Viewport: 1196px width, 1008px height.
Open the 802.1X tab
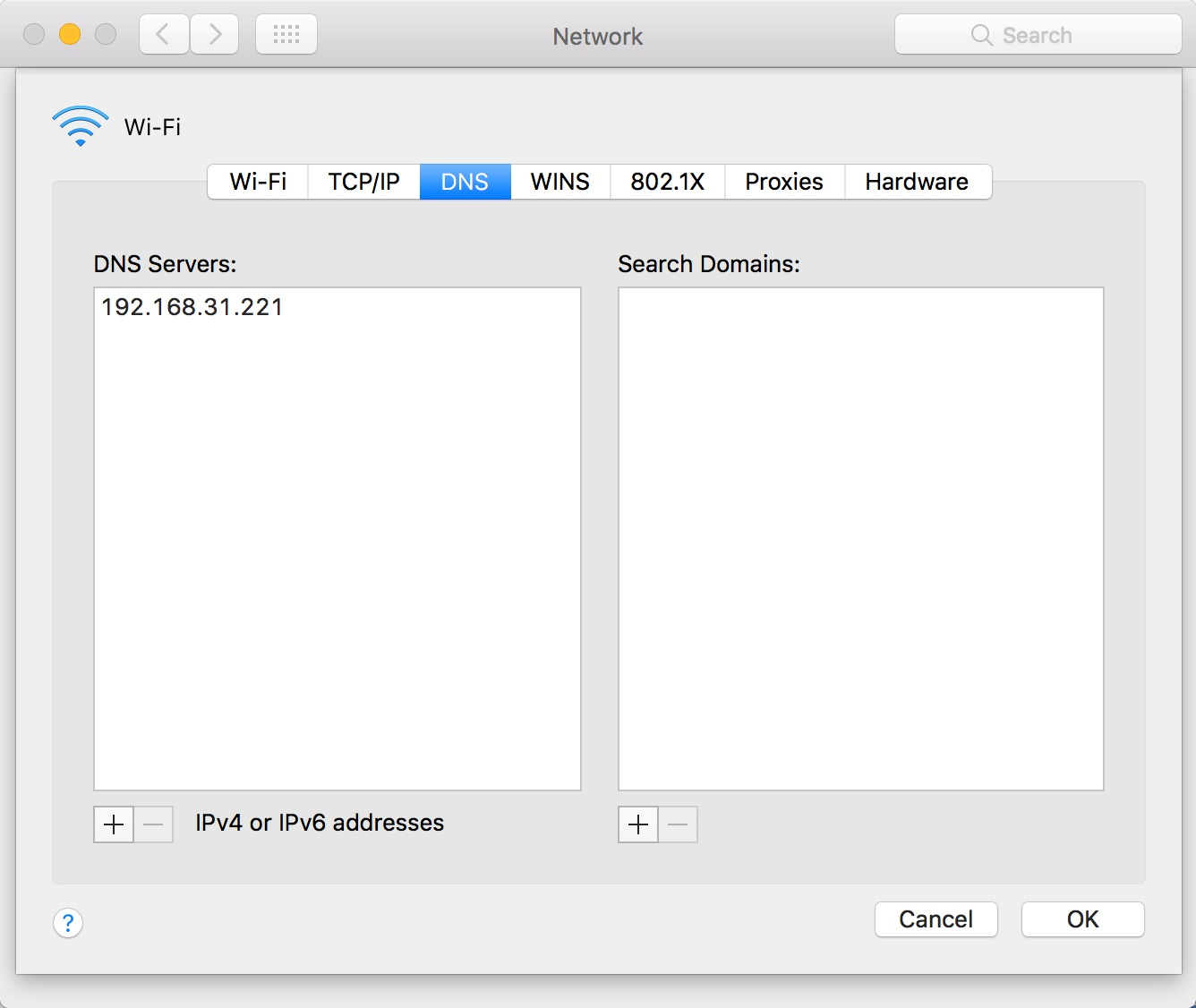(x=667, y=182)
